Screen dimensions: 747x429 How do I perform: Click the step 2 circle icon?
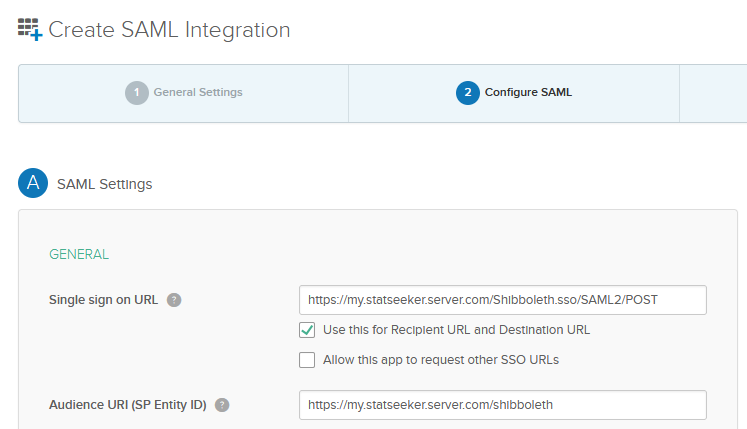(x=468, y=93)
